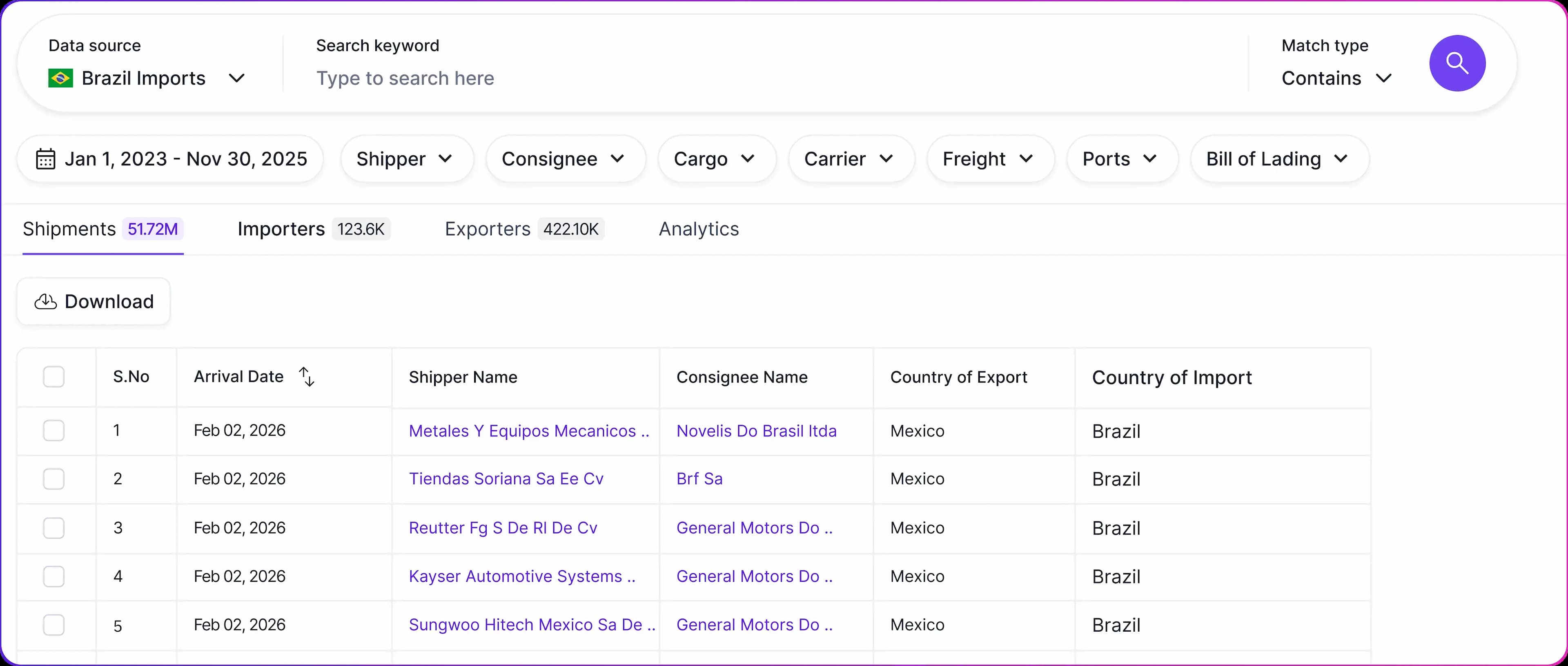
Task: Focus the search keyword input field
Action: (731, 78)
